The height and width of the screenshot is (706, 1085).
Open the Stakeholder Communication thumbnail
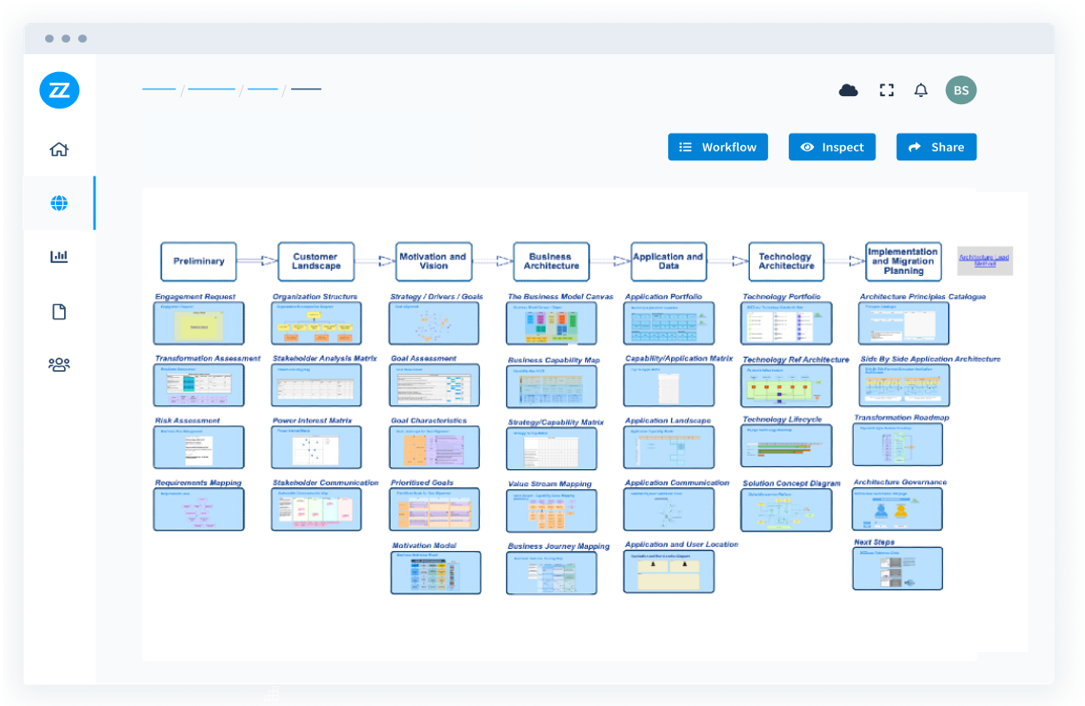pos(316,509)
